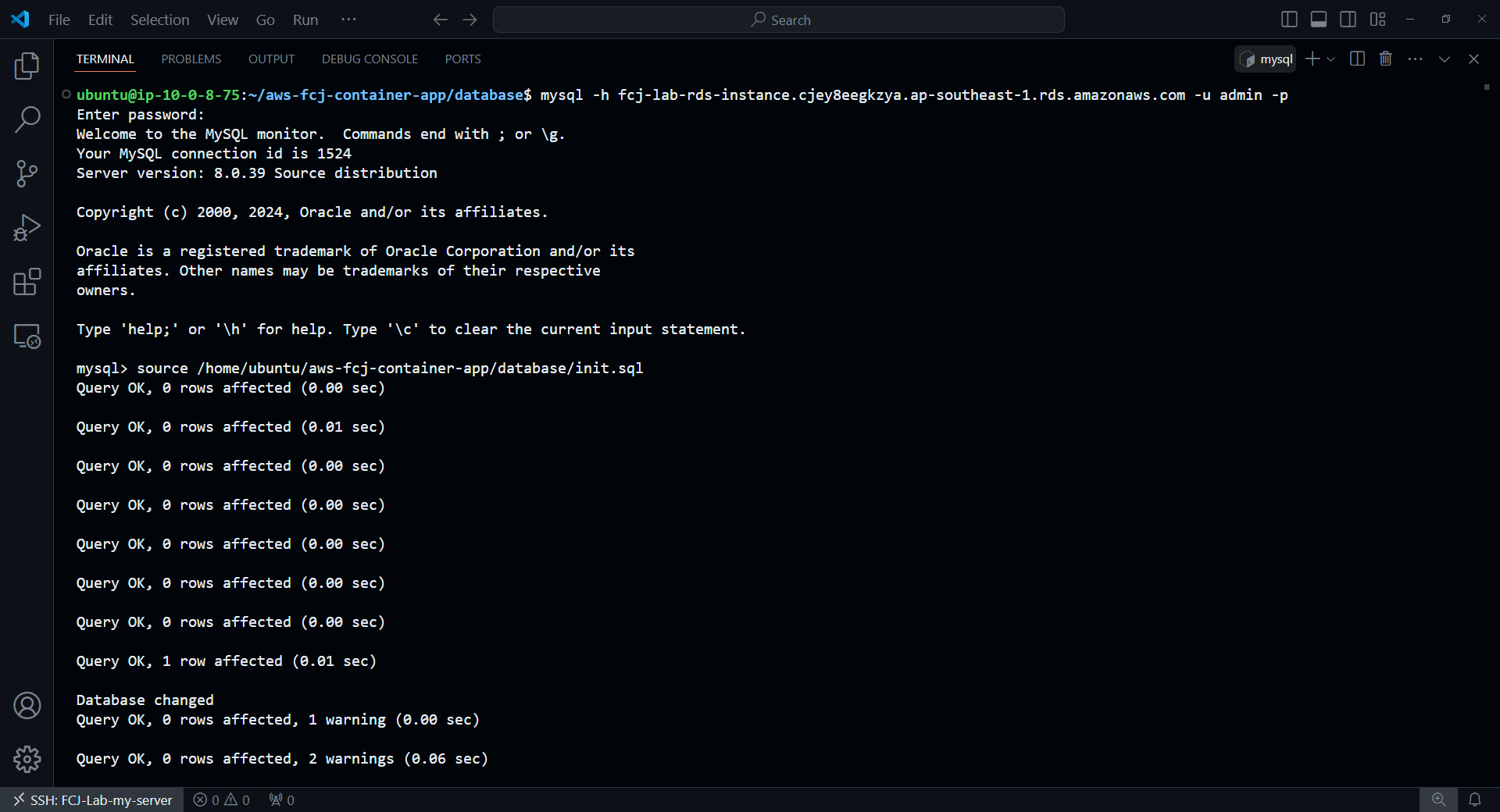Open the Remote Explorer view
This screenshot has height=812, width=1500.
[27, 337]
